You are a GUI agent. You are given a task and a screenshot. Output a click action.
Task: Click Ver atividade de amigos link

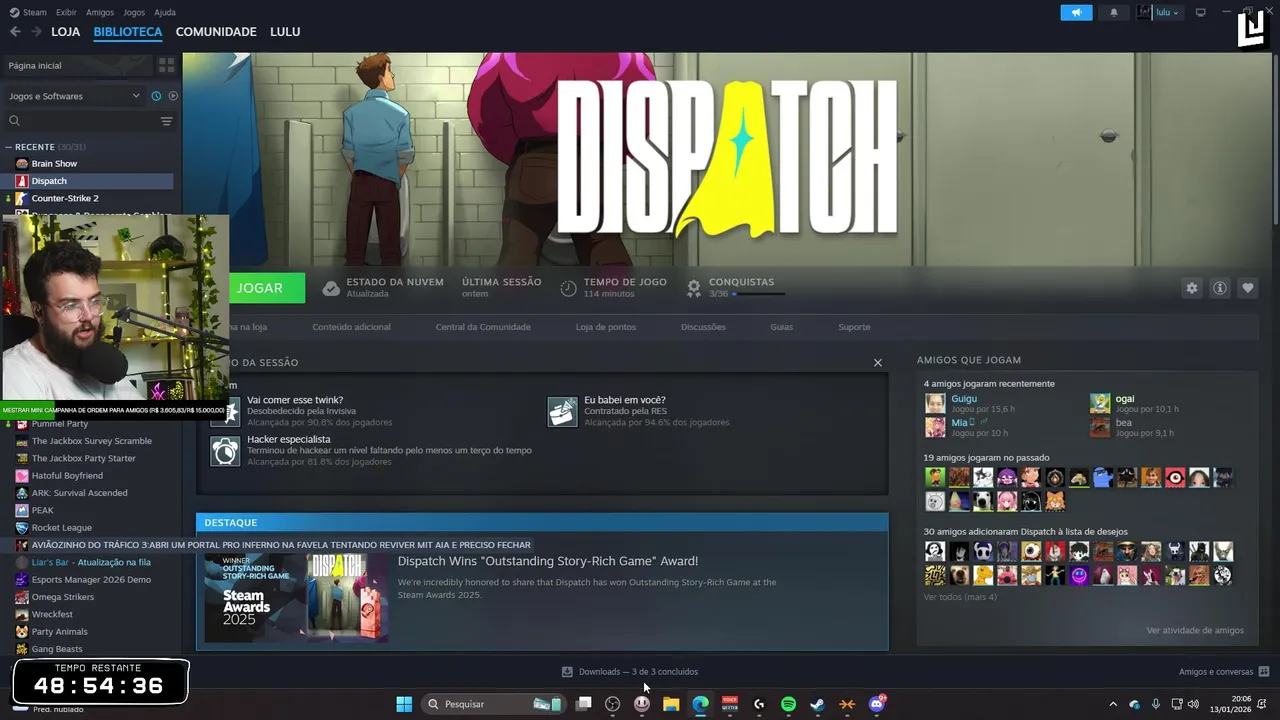(1195, 630)
